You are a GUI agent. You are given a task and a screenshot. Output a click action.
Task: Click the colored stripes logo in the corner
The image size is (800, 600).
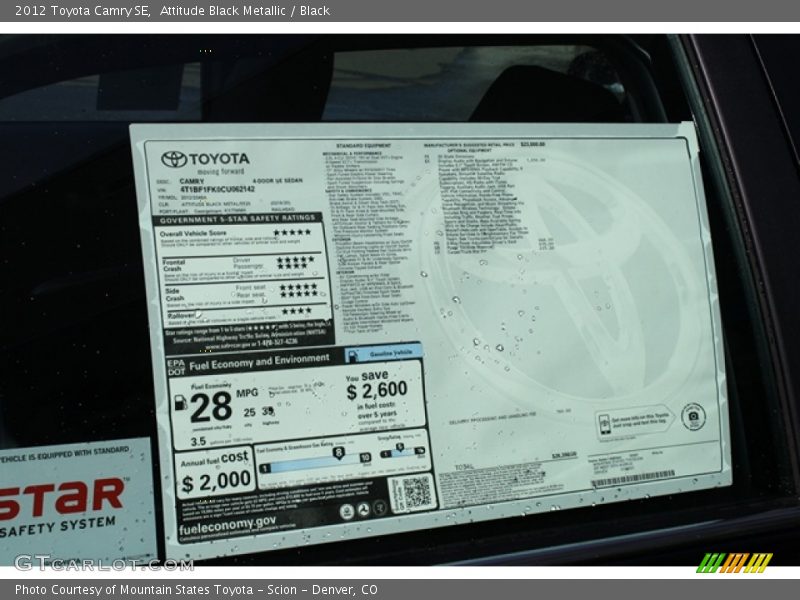click(734, 562)
